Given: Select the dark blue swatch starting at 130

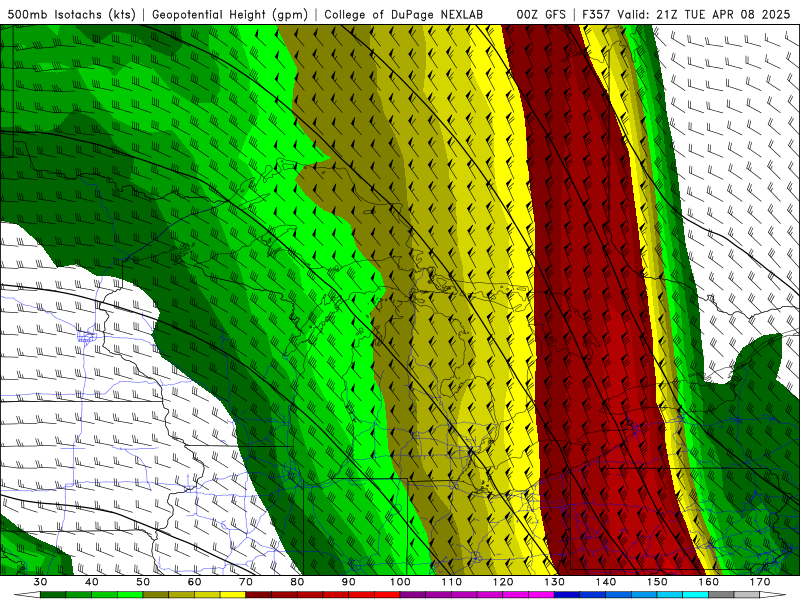Looking at the screenshot, I should (x=567, y=594).
